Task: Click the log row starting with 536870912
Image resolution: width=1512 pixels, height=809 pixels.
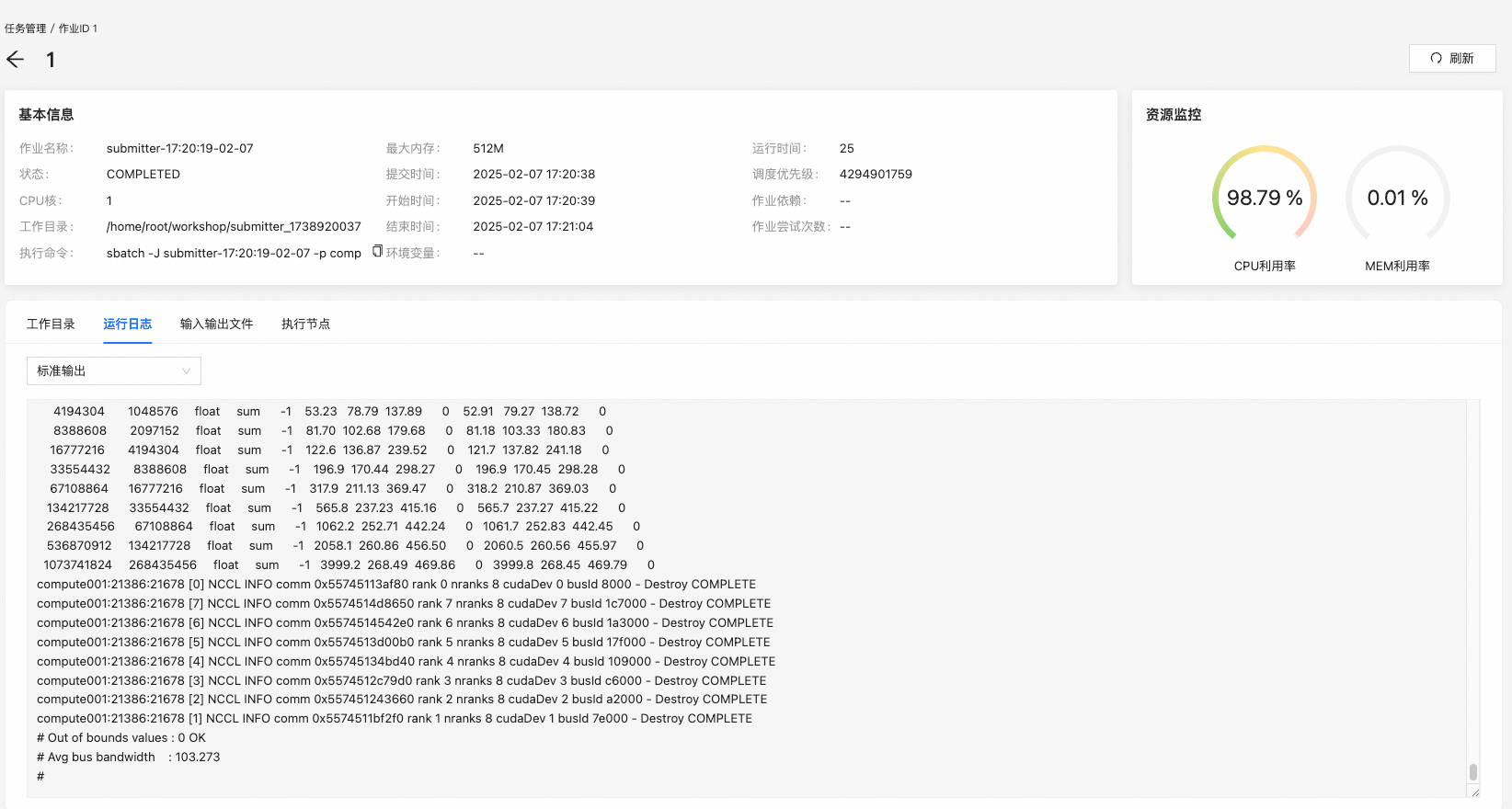Action: [346, 546]
